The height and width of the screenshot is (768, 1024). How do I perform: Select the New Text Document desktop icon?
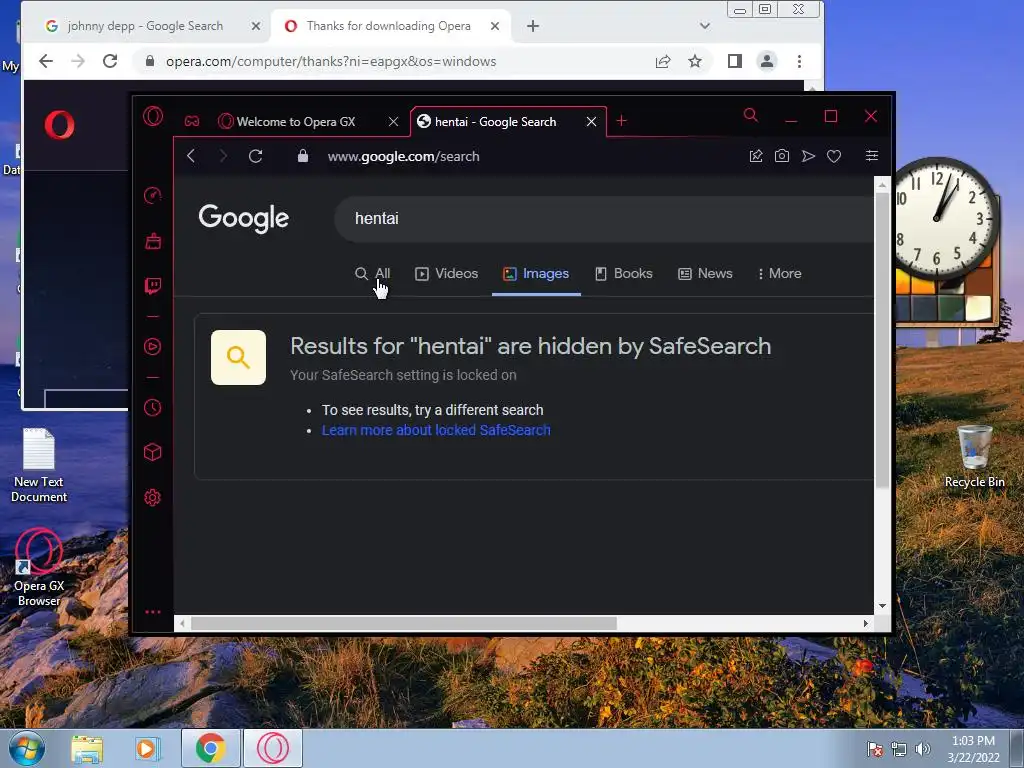pos(39,465)
